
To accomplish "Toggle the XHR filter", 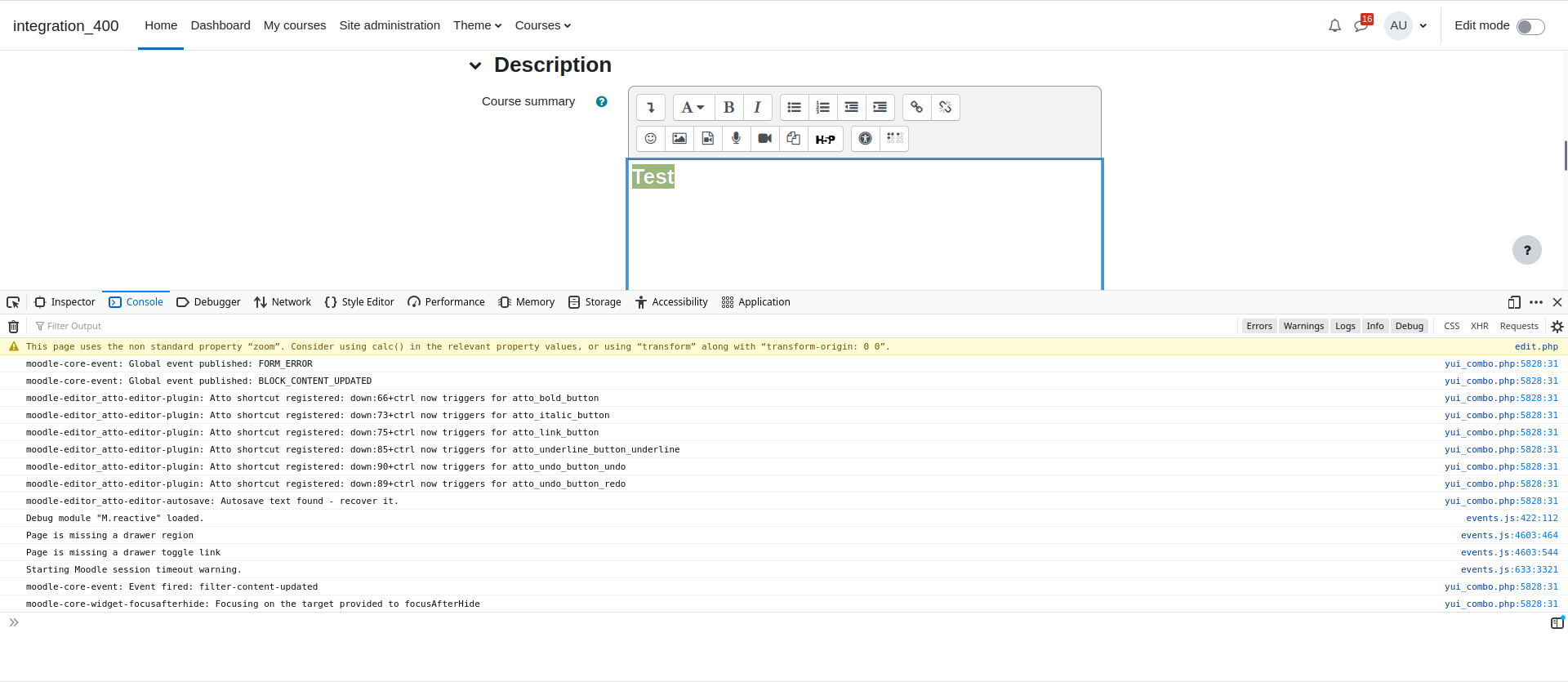I will (1480, 326).
